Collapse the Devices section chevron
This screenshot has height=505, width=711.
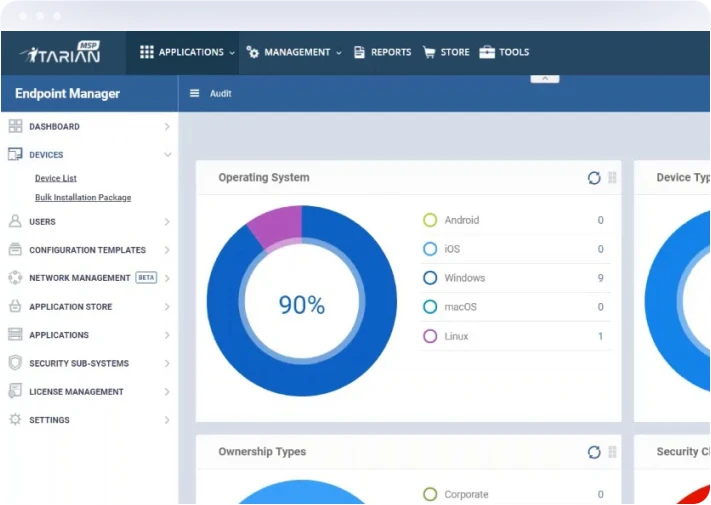[x=167, y=155]
